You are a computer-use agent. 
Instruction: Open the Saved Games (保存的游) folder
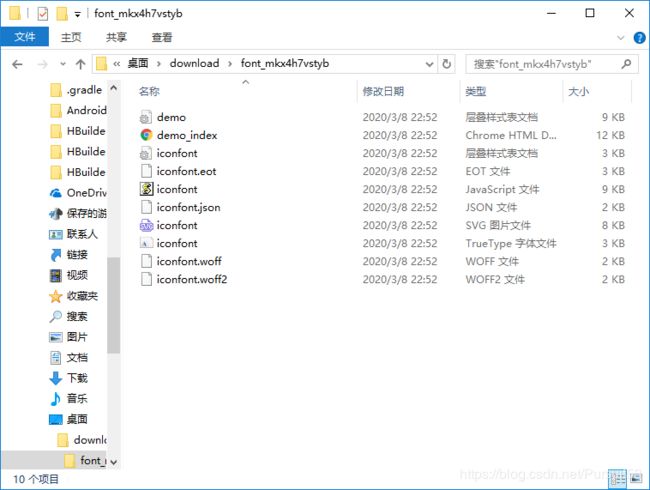(78, 213)
